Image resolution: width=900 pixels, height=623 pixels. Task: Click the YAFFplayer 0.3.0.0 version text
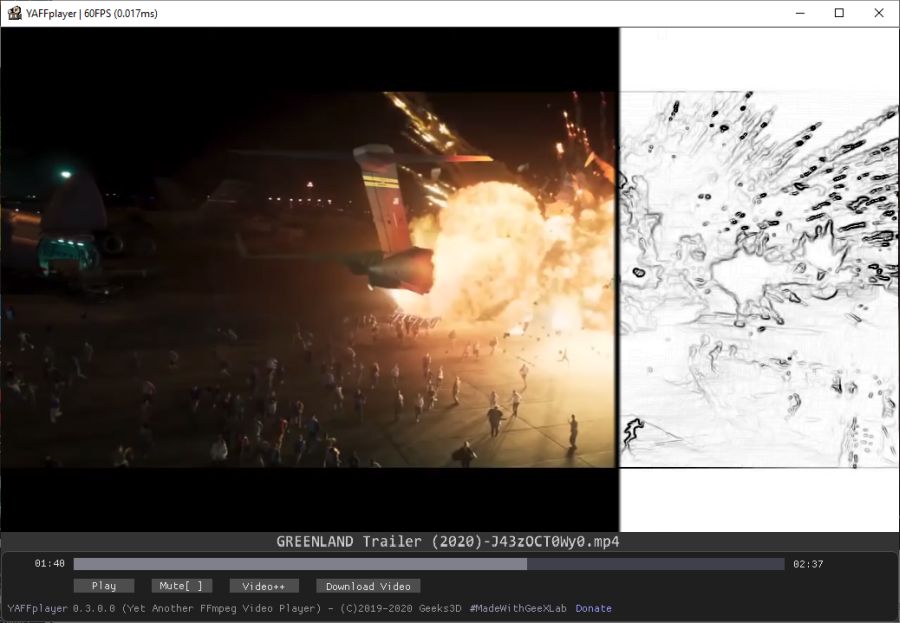click(61, 608)
